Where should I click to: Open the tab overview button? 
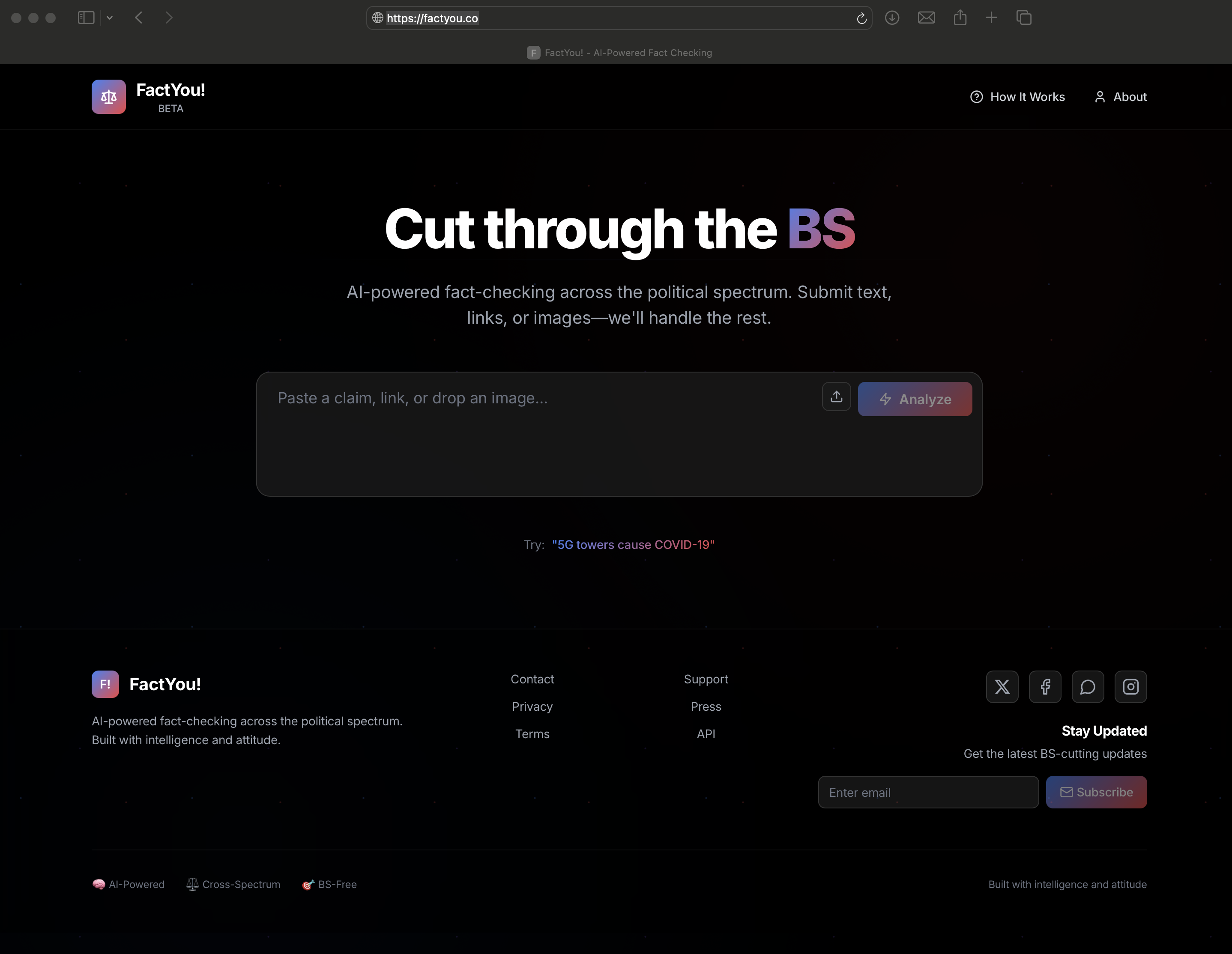[1024, 18]
